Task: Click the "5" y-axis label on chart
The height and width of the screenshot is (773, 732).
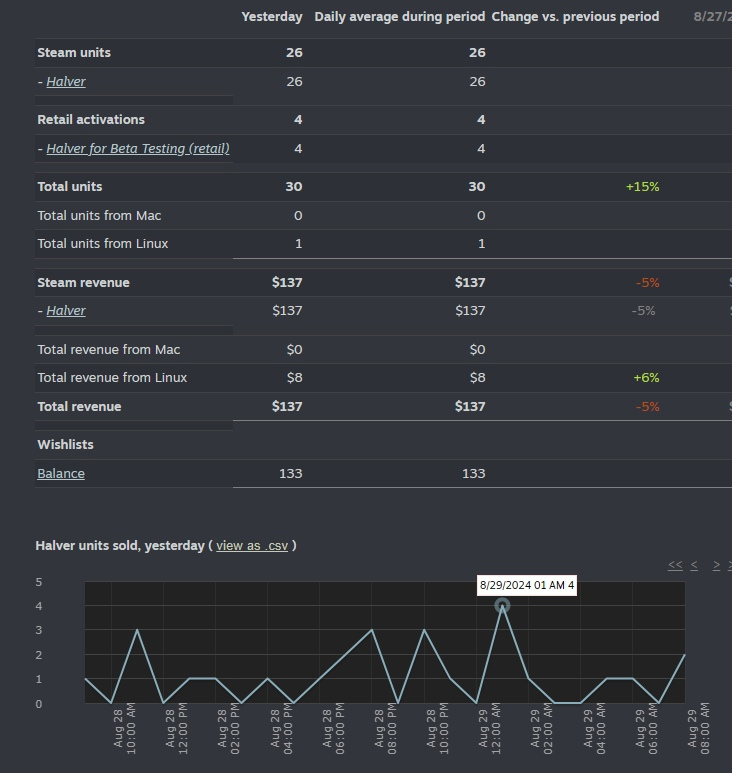Action: pyautogui.click(x=39, y=582)
